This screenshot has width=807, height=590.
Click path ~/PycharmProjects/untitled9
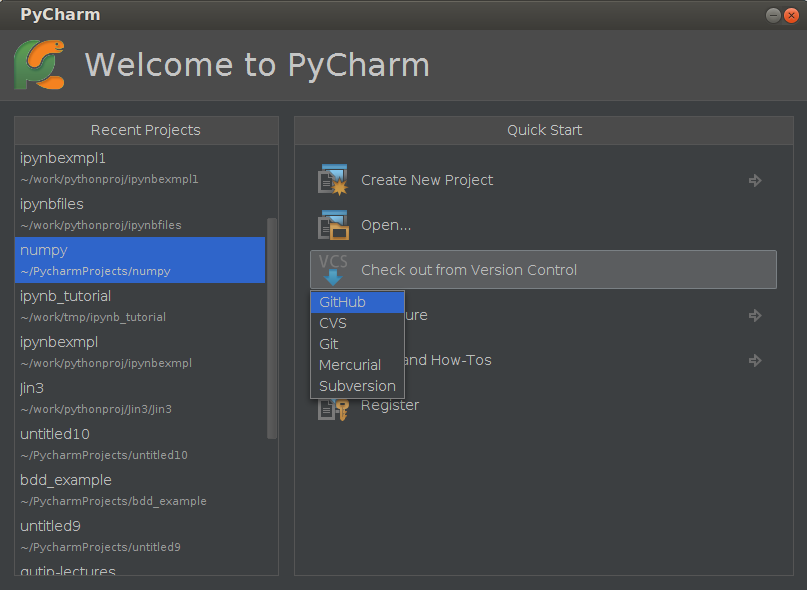[x=100, y=547]
